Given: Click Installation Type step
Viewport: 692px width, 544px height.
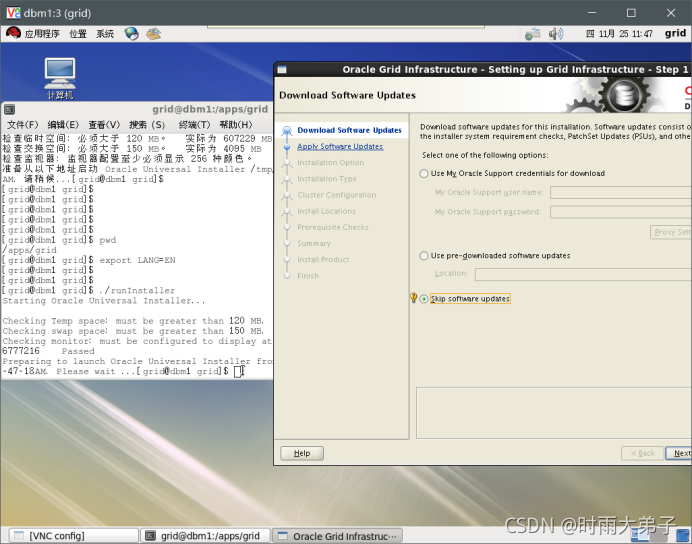Looking at the screenshot, I should [327, 179].
